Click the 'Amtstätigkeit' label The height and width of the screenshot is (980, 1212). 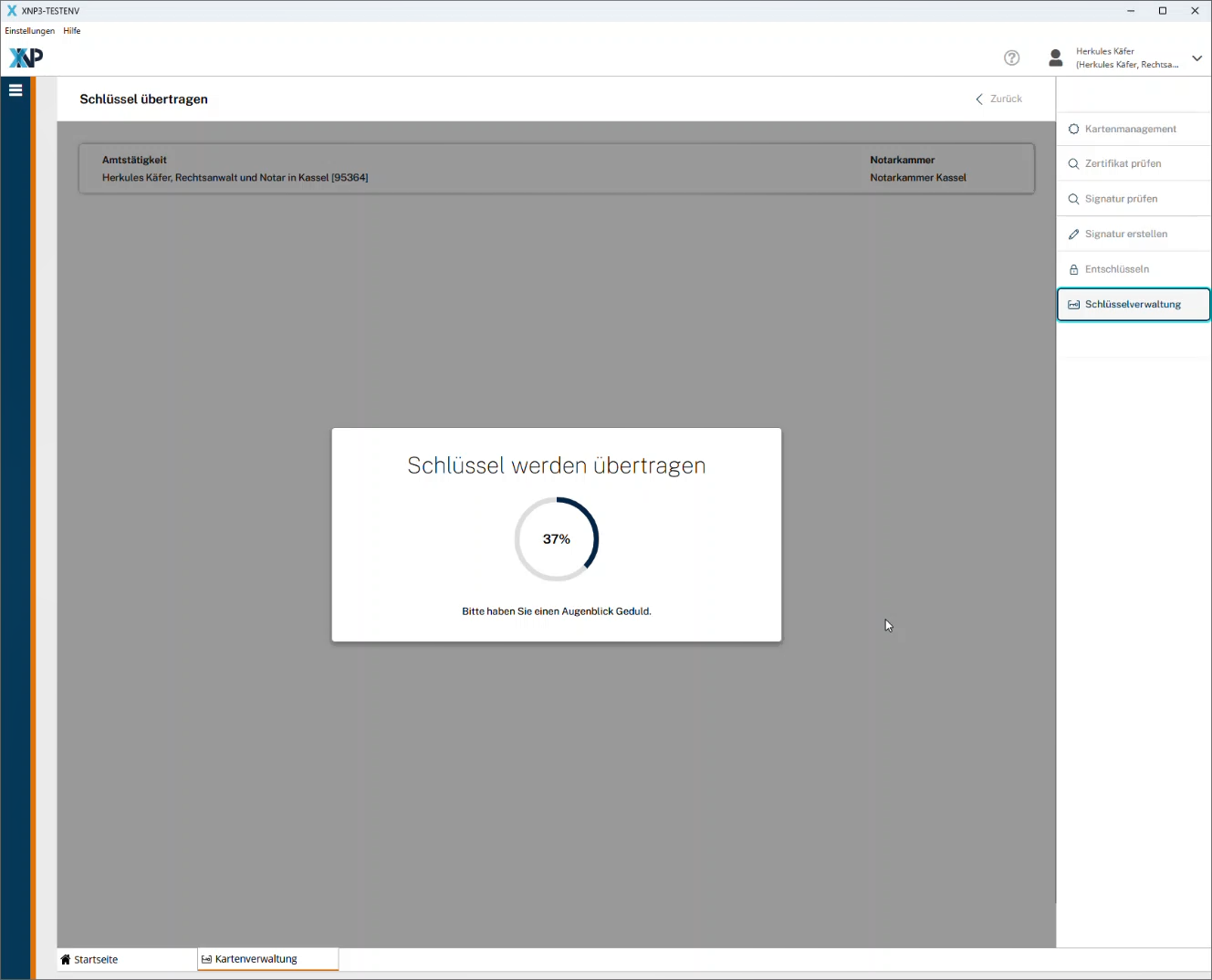[134, 160]
